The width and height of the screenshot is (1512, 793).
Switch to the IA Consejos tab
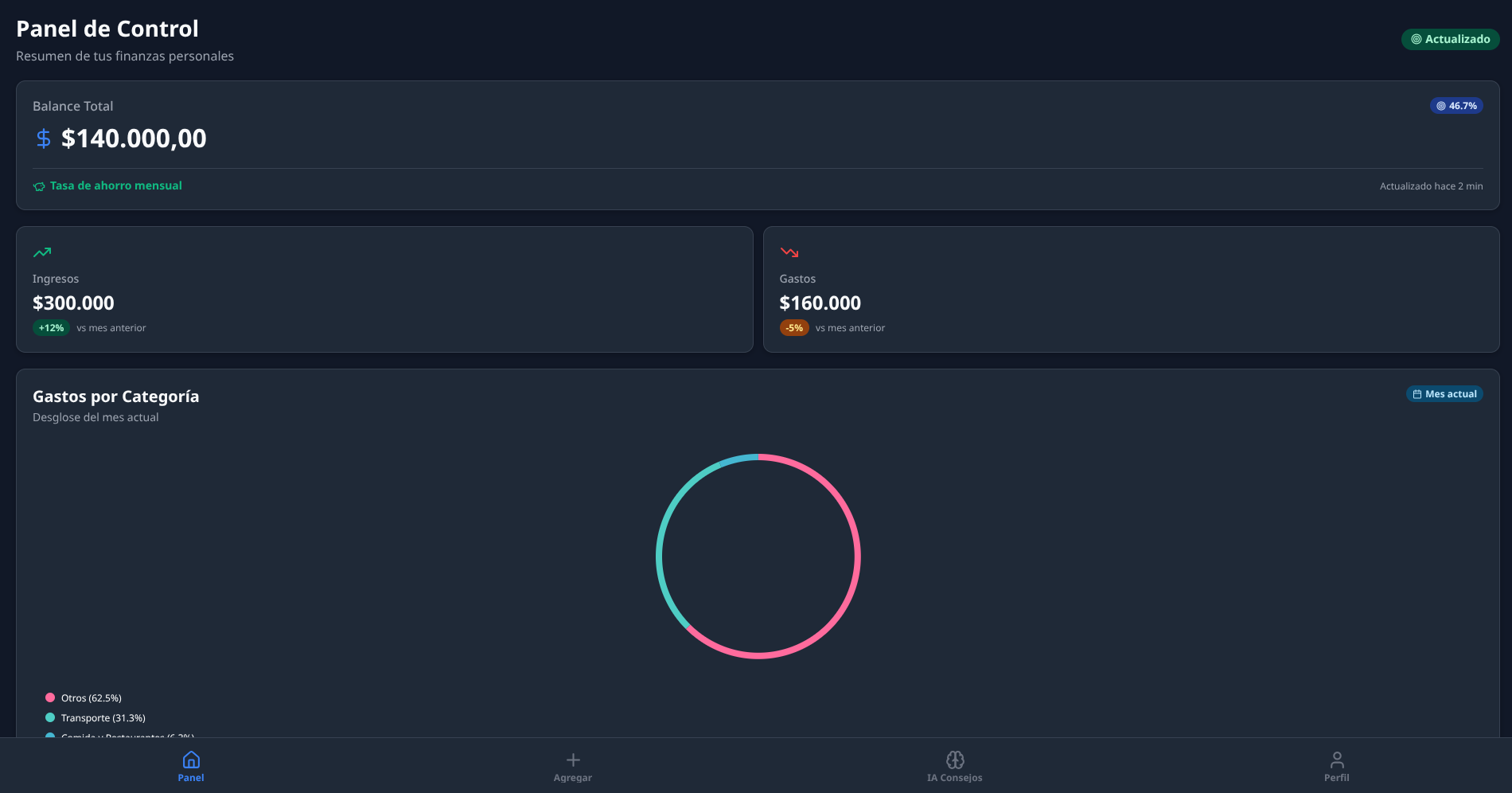pyautogui.click(x=954, y=766)
